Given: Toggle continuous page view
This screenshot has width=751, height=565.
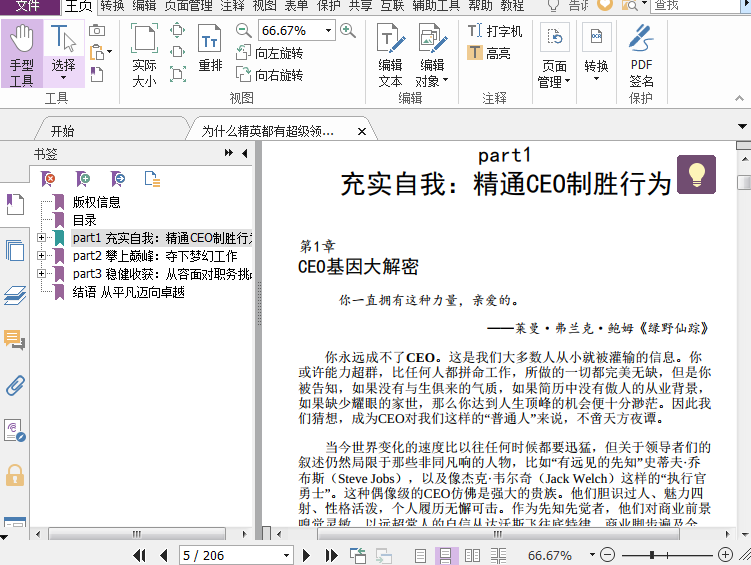Looking at the screenshot, I should tap(445, 555).
